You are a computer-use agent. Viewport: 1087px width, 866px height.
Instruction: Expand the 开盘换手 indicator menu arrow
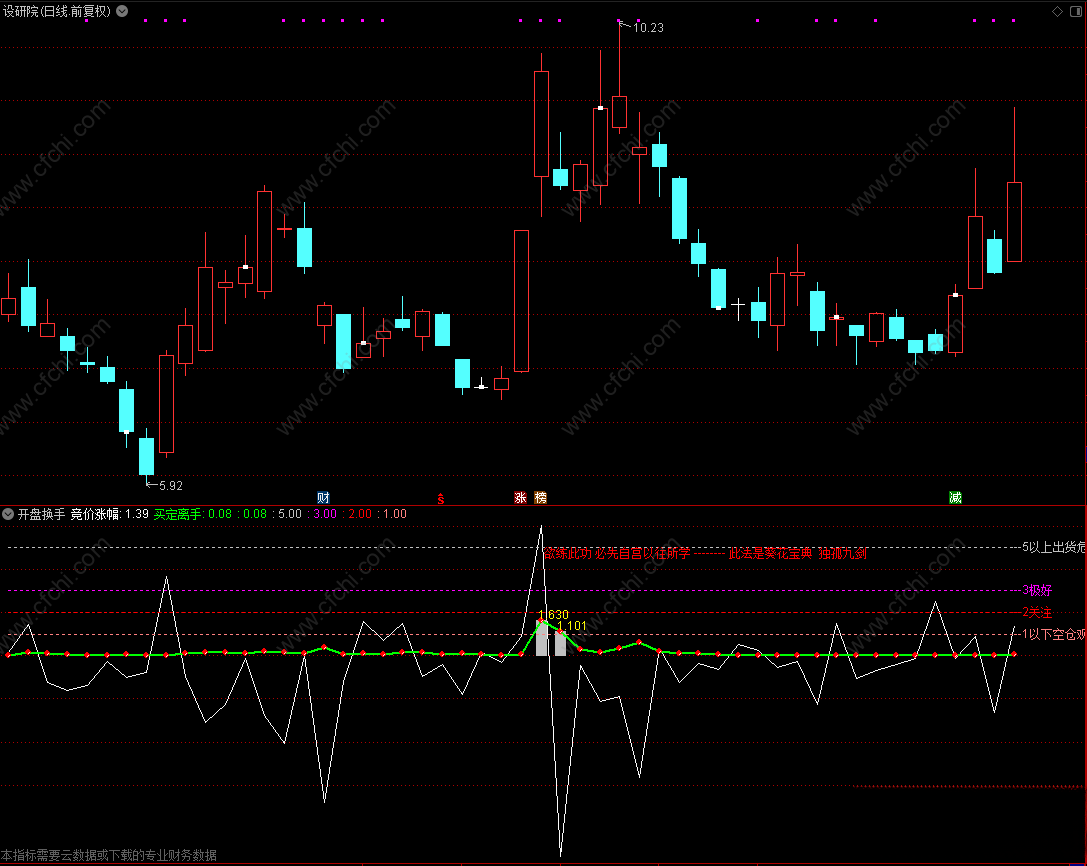(x=8, y=514)
